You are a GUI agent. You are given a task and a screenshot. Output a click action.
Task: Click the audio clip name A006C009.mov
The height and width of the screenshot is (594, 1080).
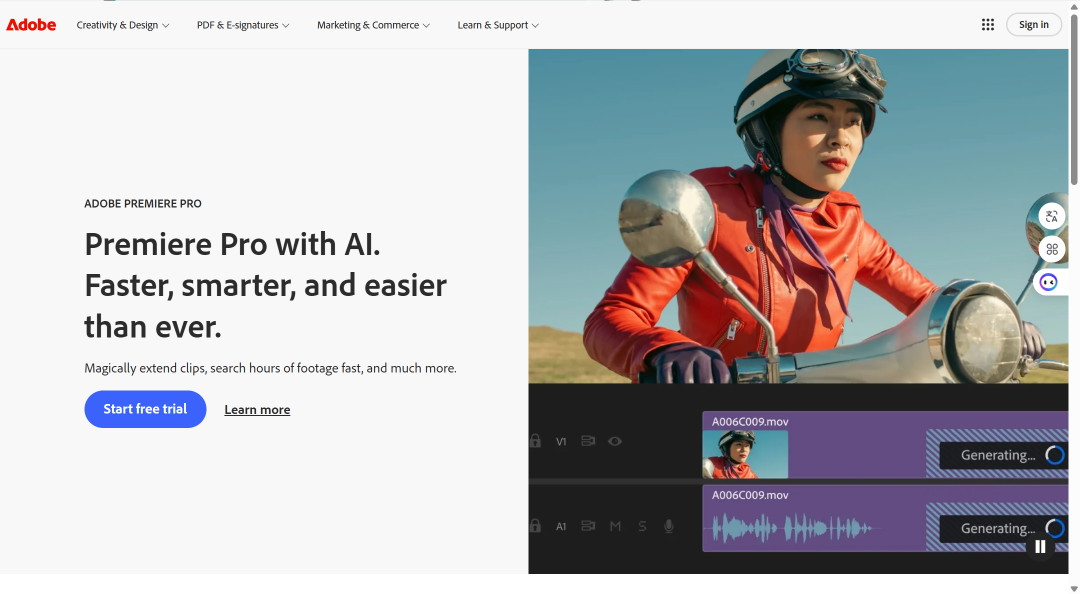click(750, 495)
